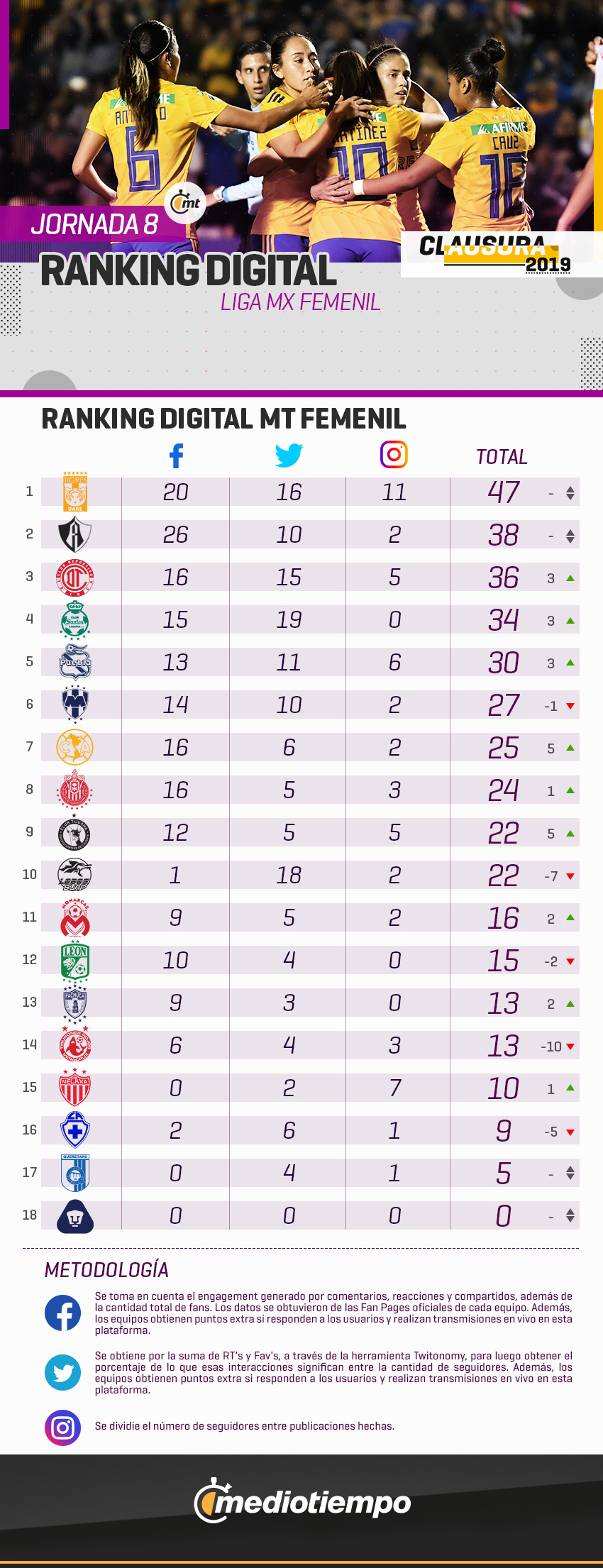
Task: Select the Pumas logo in row 18
Action: pos(75,1216)
